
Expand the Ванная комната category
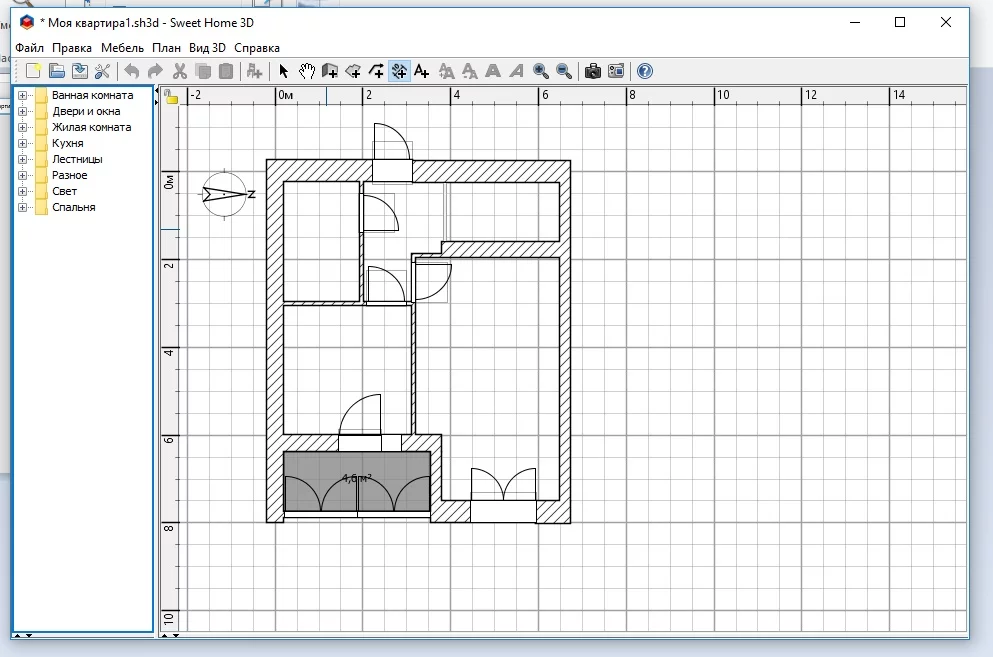(x=22, y=96)
